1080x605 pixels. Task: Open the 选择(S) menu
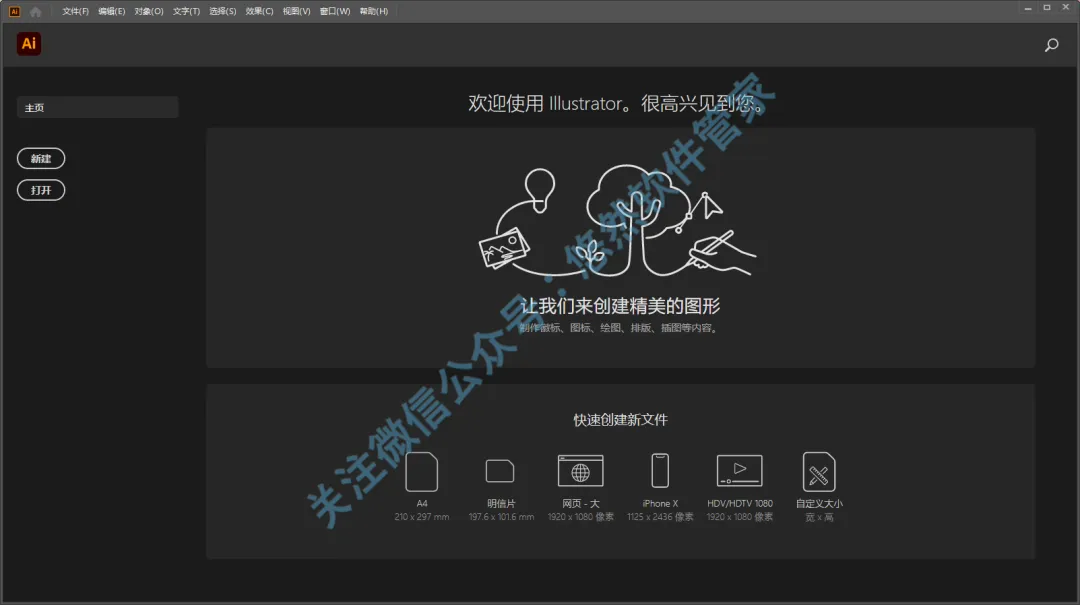coord(222,12)
